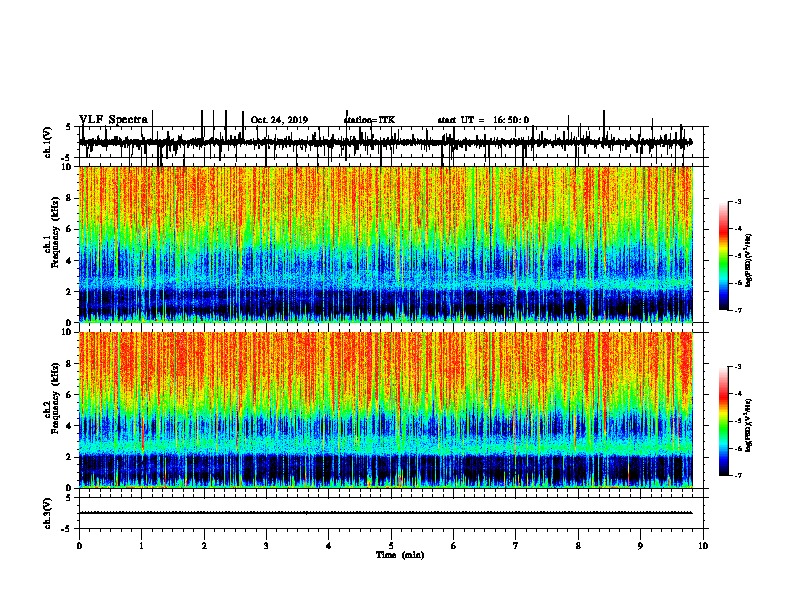
Task: Click the ch.2 colorbar log(PSD) unit label
Action: point(749,425)
